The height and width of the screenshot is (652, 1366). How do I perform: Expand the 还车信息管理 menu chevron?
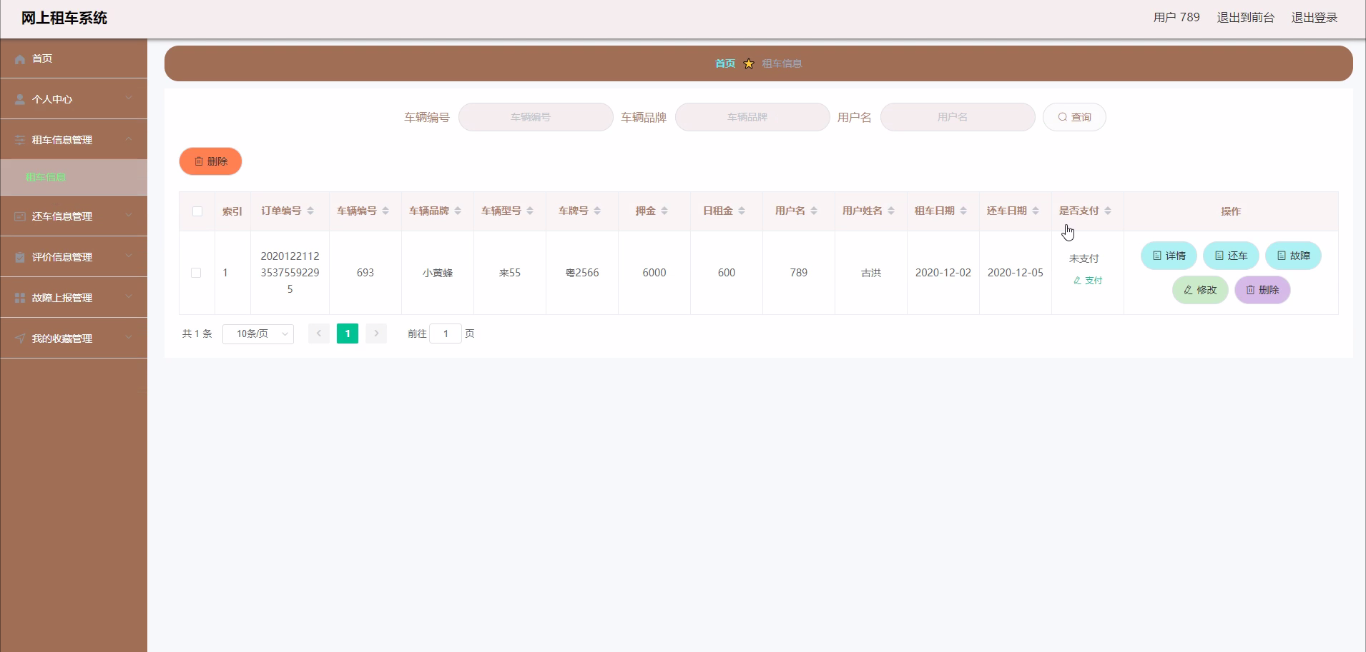point(129,216)
